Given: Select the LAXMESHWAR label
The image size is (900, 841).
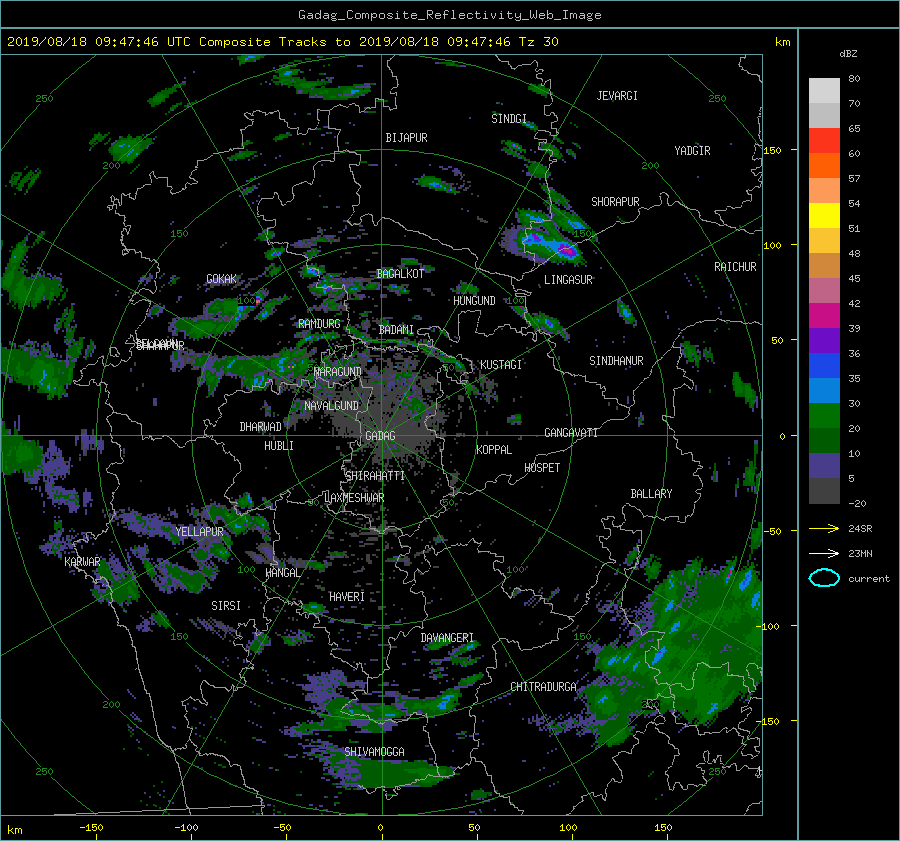Looking at the screenshot, I should tap(354, 498).
